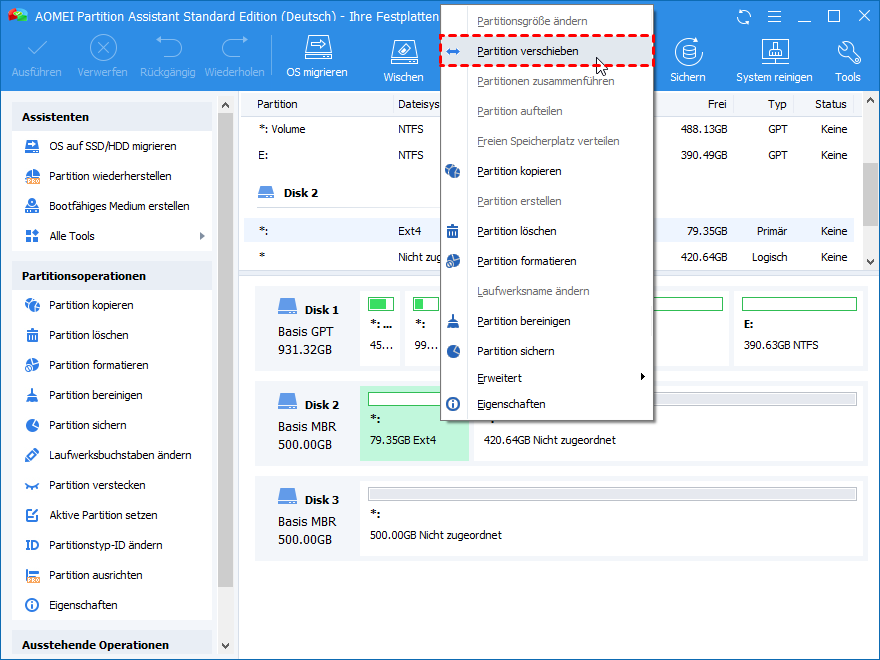Choose Partition löschen in context menu

click(x=547, y=231)
